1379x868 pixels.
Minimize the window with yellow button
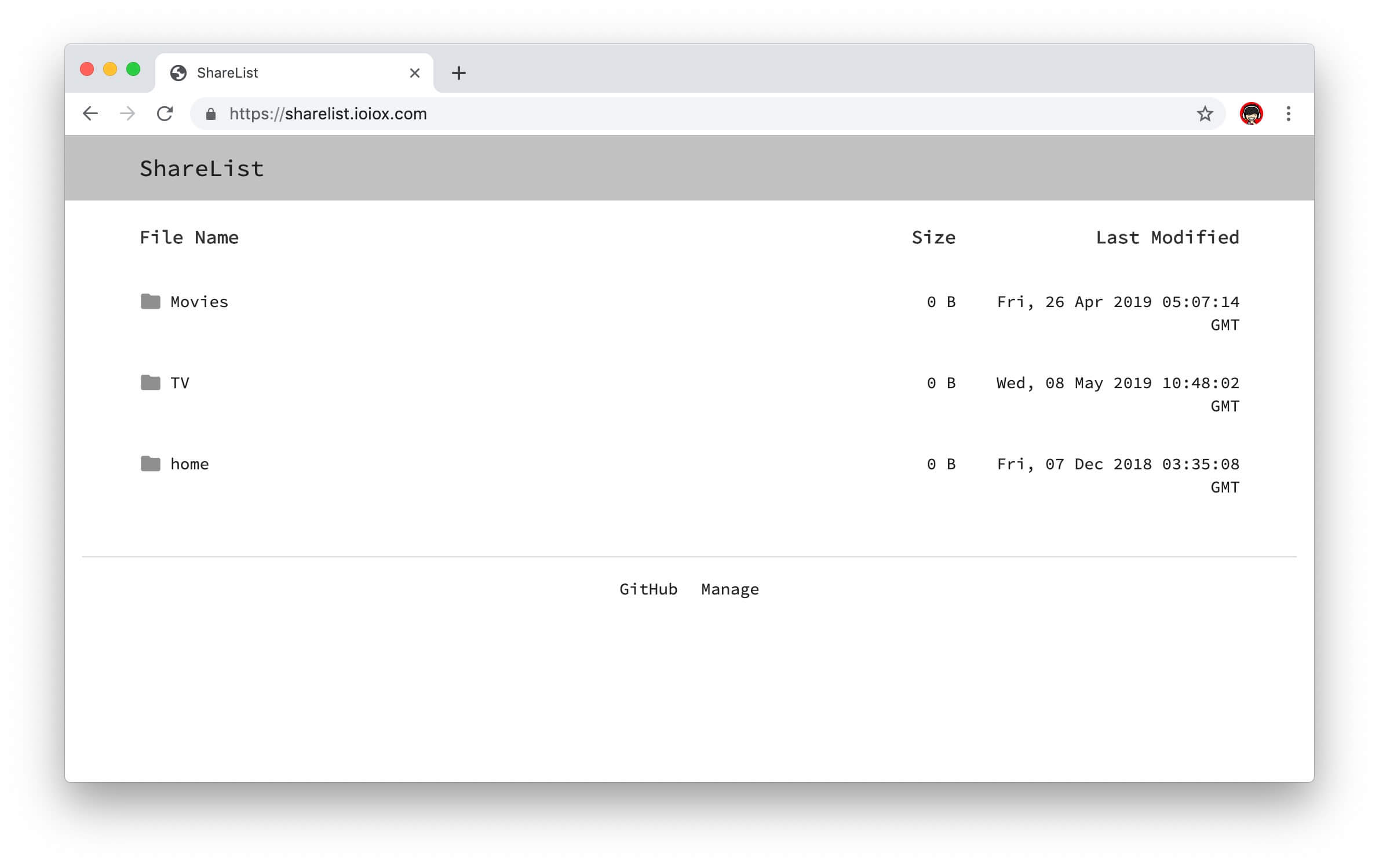click(x=110, y=70)
